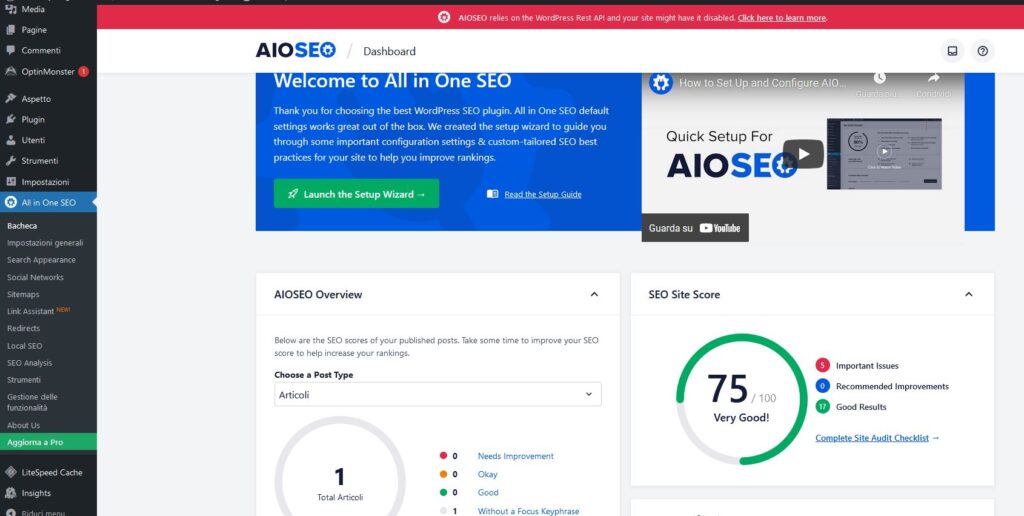The width and height of the screenshot is (1024, 516).
Task: Open Read the Setup Guide link
Action: point(543,194)
